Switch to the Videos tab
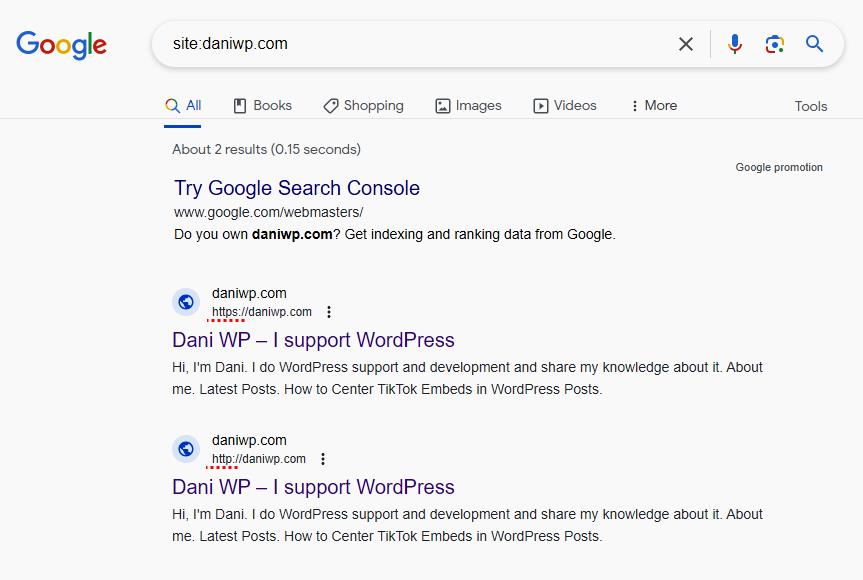This screenshot has width=863, height=580. tap(565, 106)
